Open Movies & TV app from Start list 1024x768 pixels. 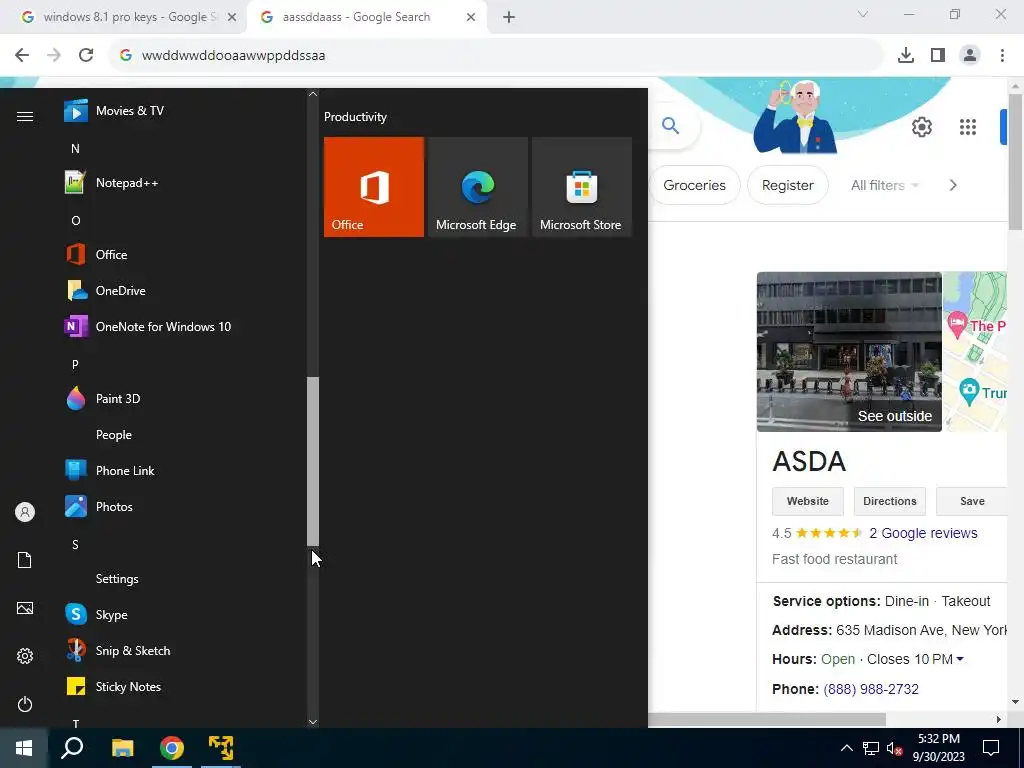pos(183,111)
